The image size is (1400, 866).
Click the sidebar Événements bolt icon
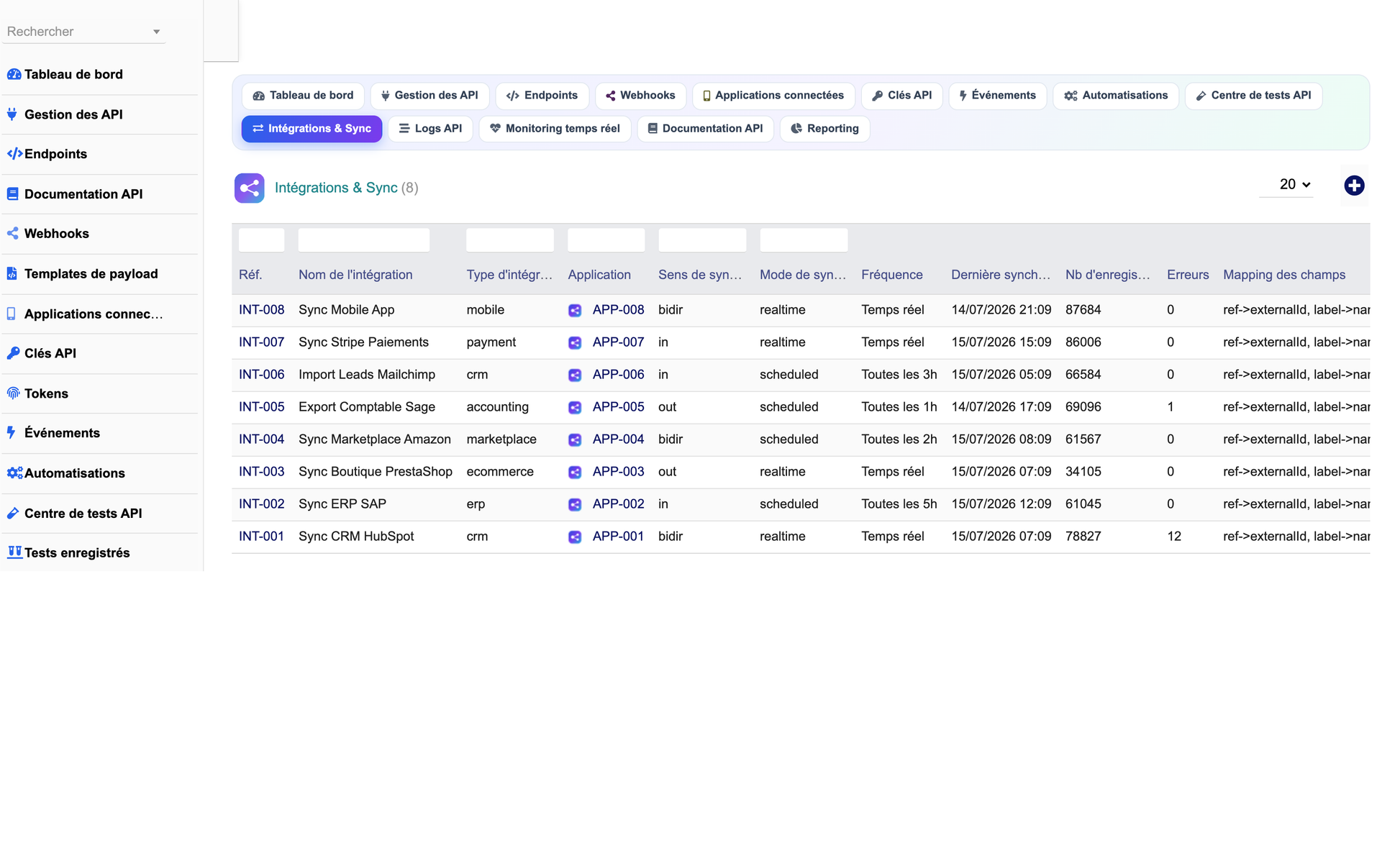pyautogui.click(x=12, y=433)
